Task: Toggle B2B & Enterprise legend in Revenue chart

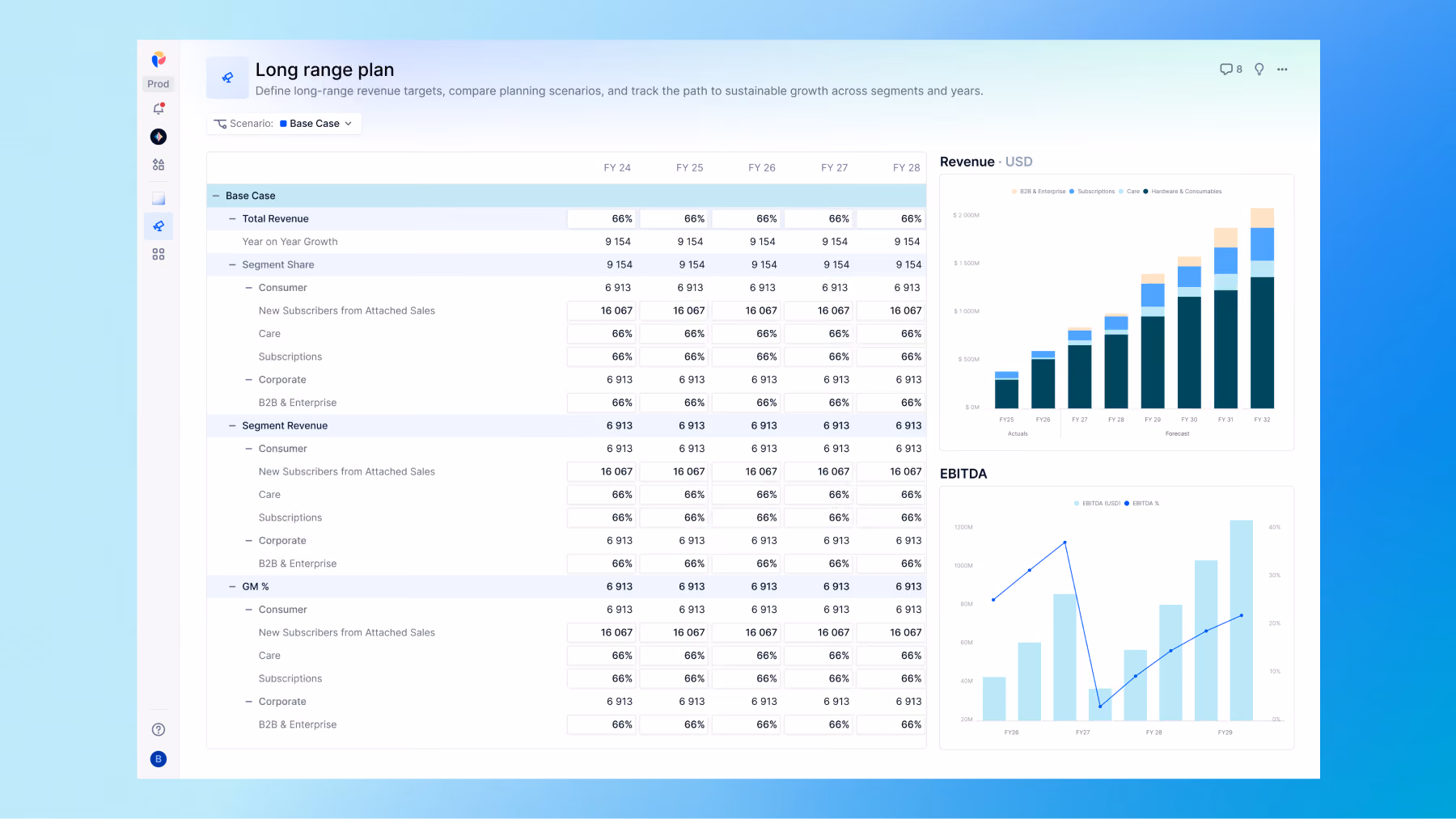Action: point(1039,192)
